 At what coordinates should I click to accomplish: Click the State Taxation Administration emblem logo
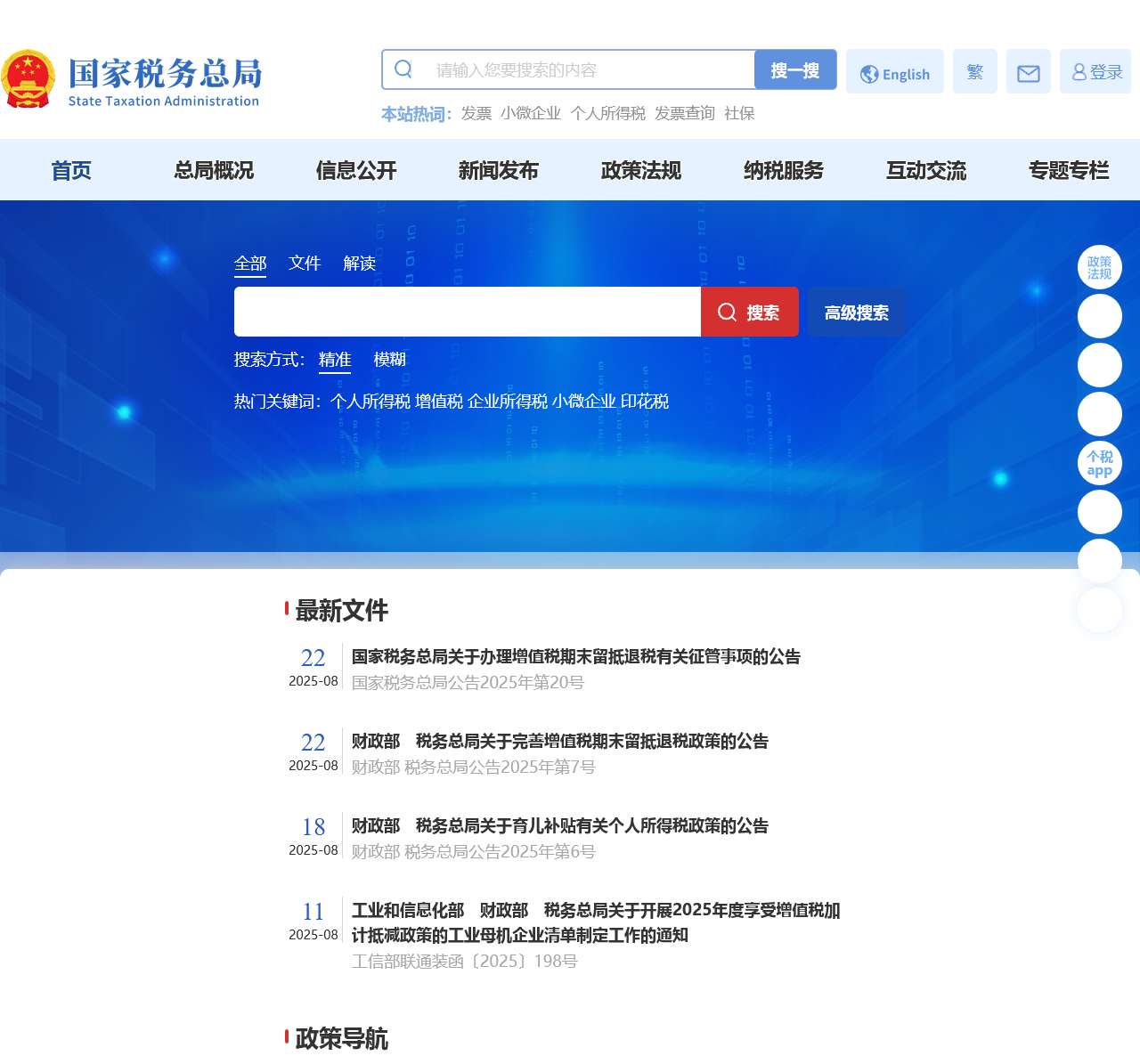coord(29,78)
